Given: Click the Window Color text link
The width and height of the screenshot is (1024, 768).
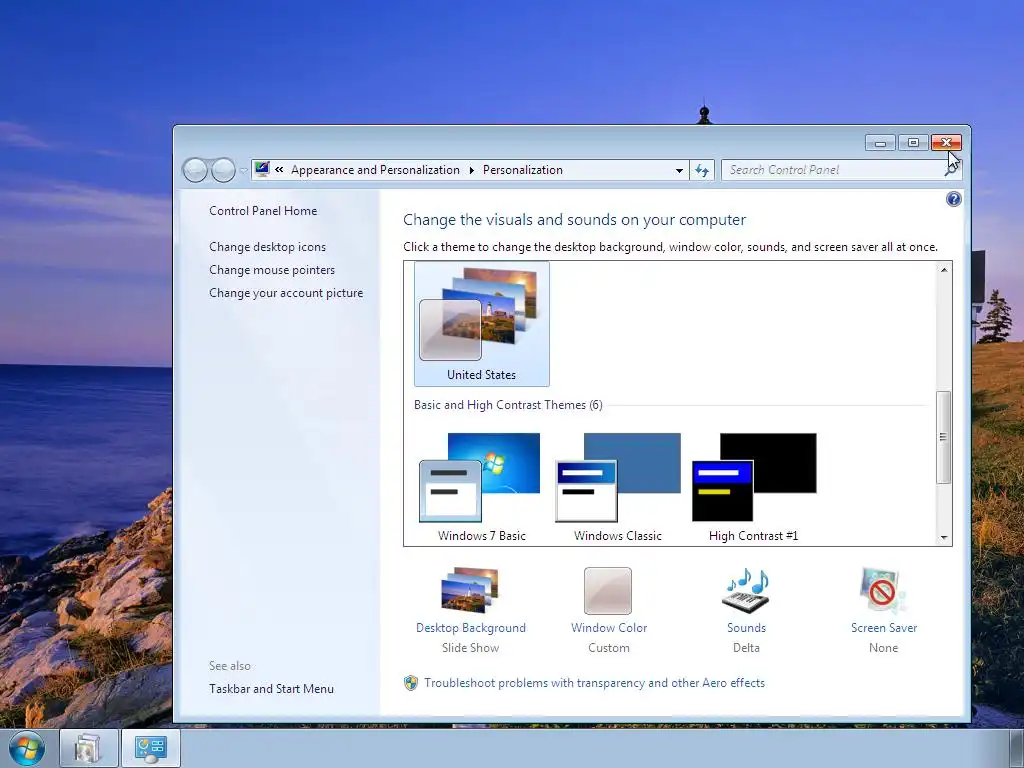Looking at the screenshot, I should (609, 628).
